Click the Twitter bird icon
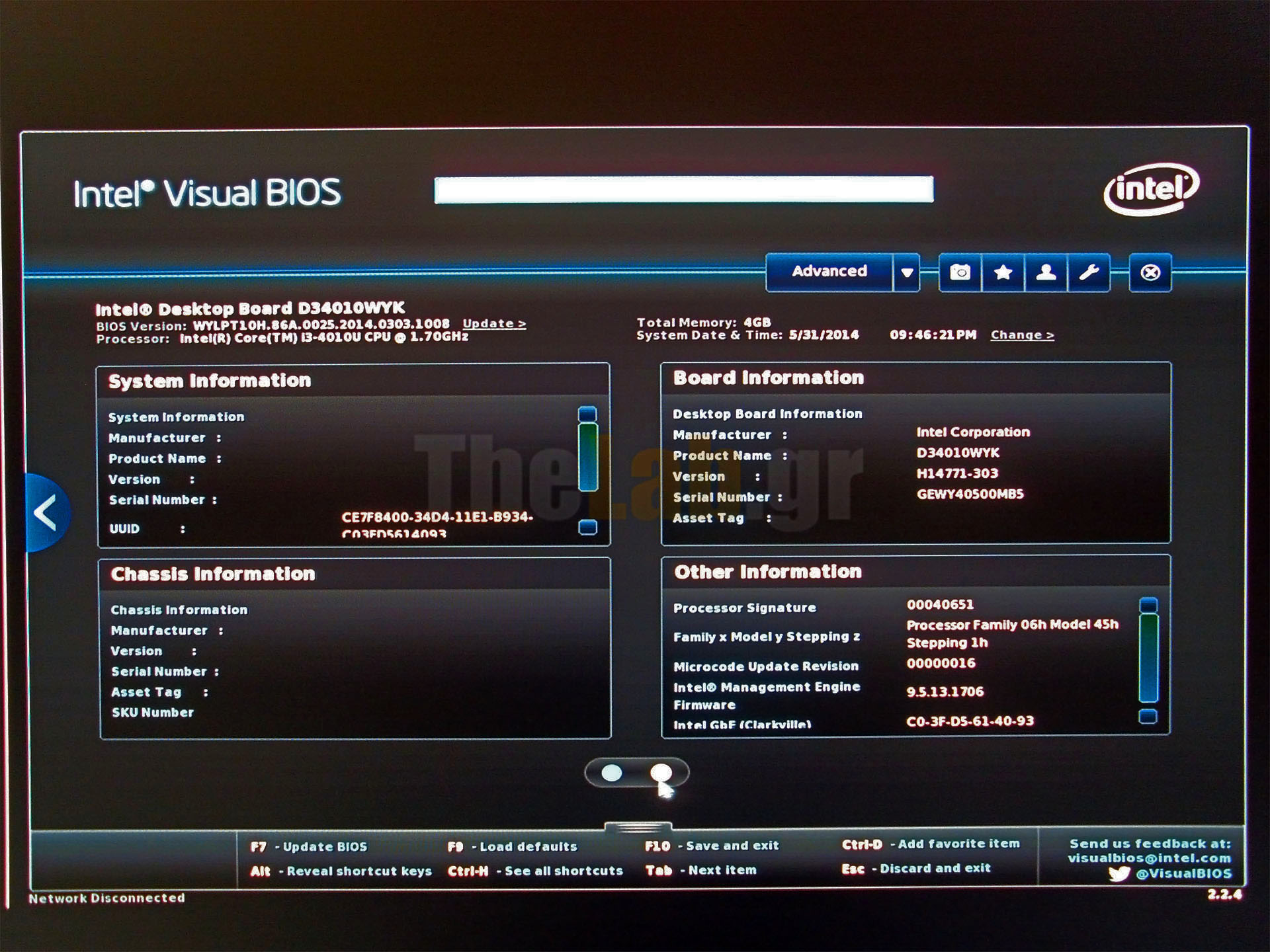1270x952 pixels. point(1119,874)
